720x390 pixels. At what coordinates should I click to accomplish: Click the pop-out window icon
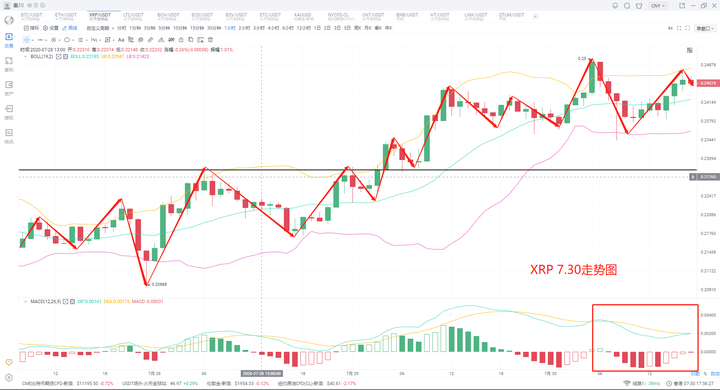[x=682, y=6]
